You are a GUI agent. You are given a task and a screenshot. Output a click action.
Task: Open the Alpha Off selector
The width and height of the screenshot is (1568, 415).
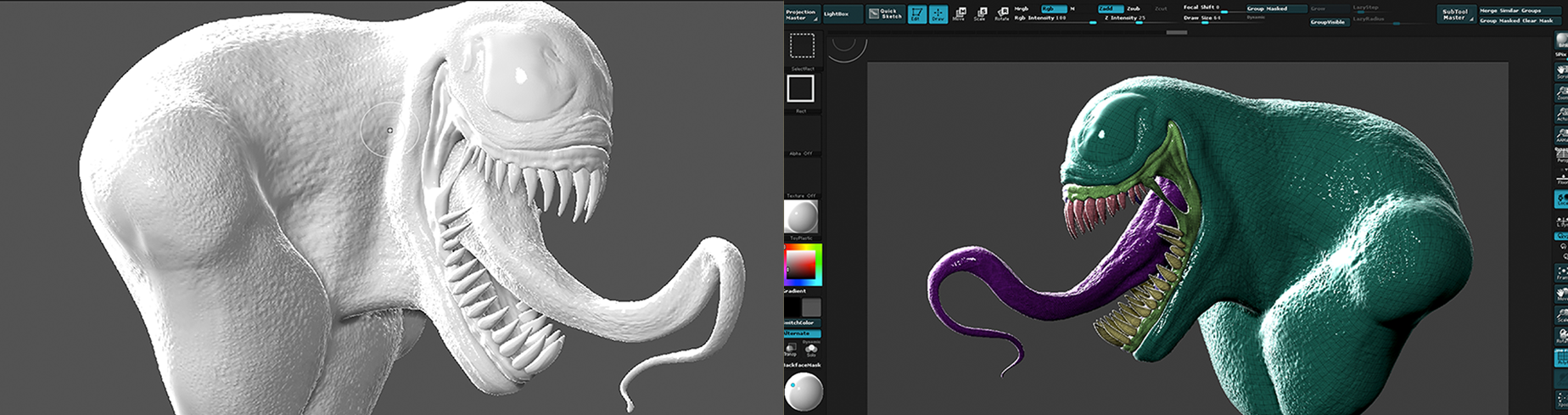click(x=801, y=134)
